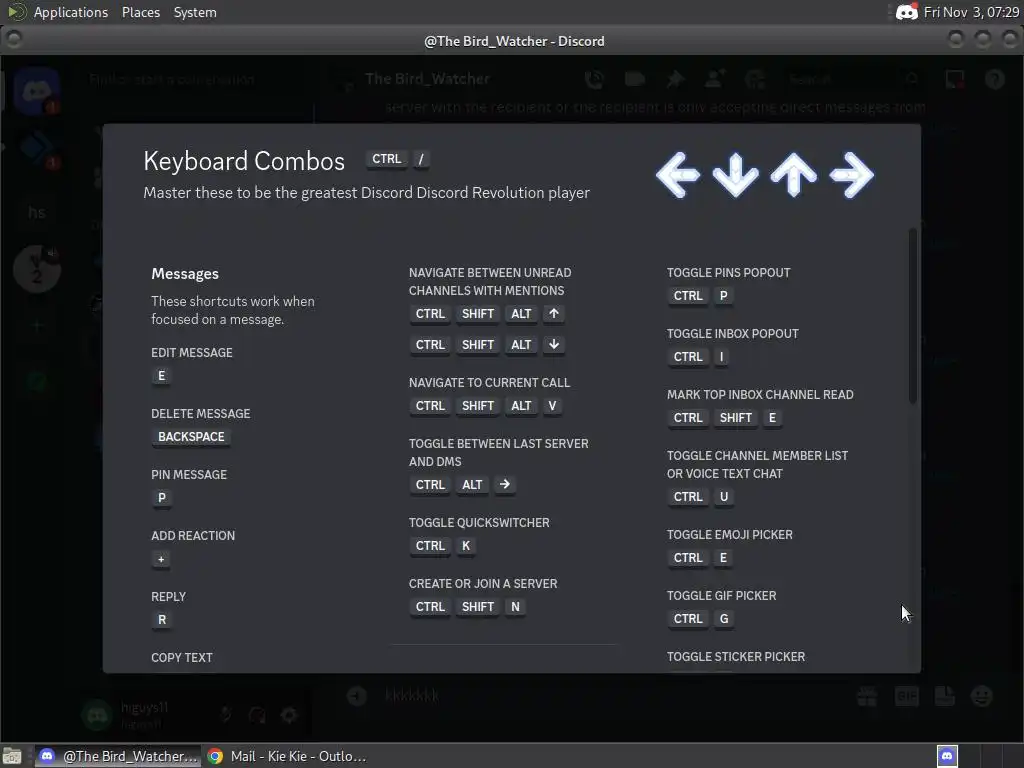The image size is (1024, 768).
Task: Click the MARK TOP INBOX CHANNEL READ label
Action: tap(760, 394)
